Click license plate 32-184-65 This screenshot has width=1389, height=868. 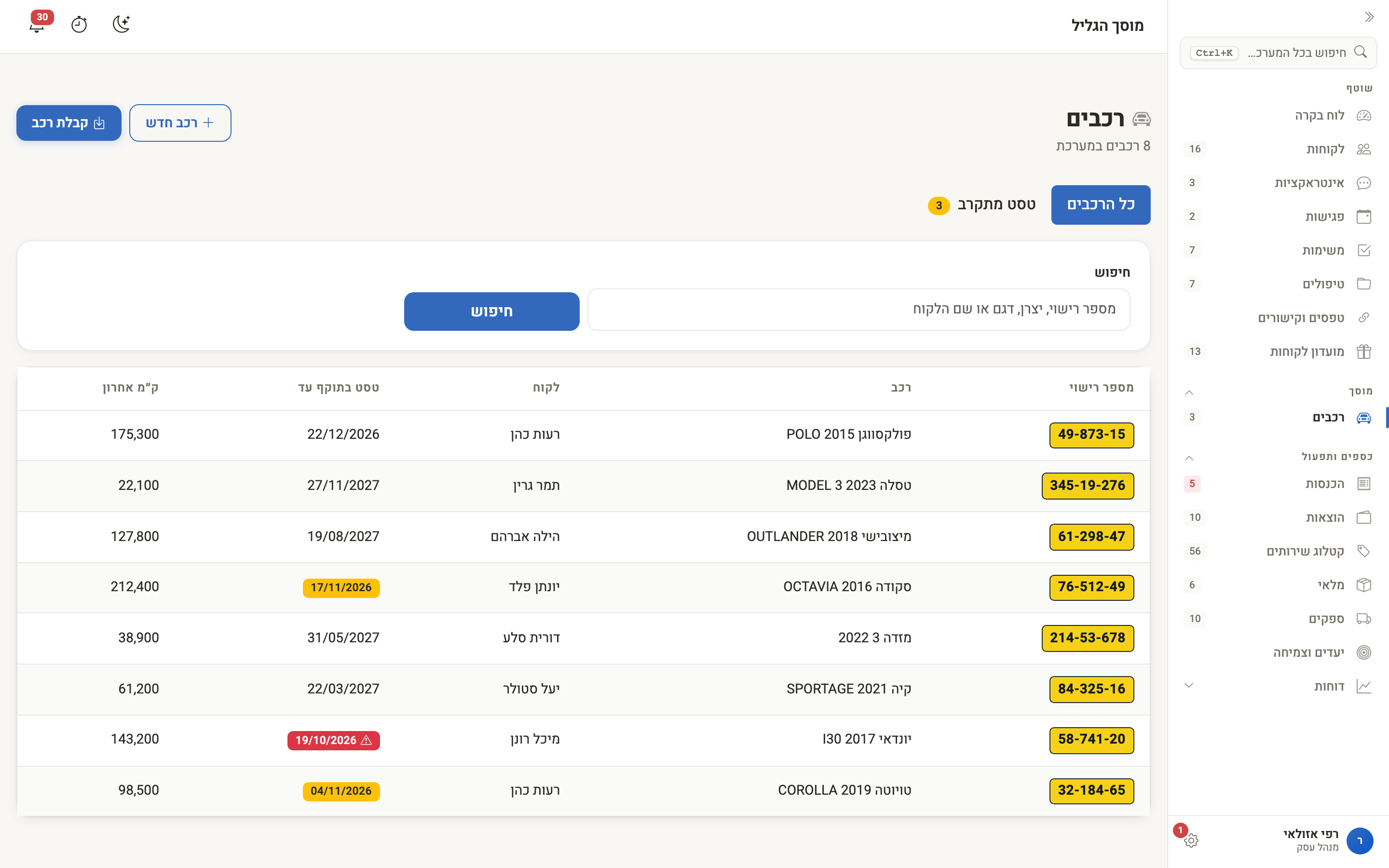pos(1091,790)
